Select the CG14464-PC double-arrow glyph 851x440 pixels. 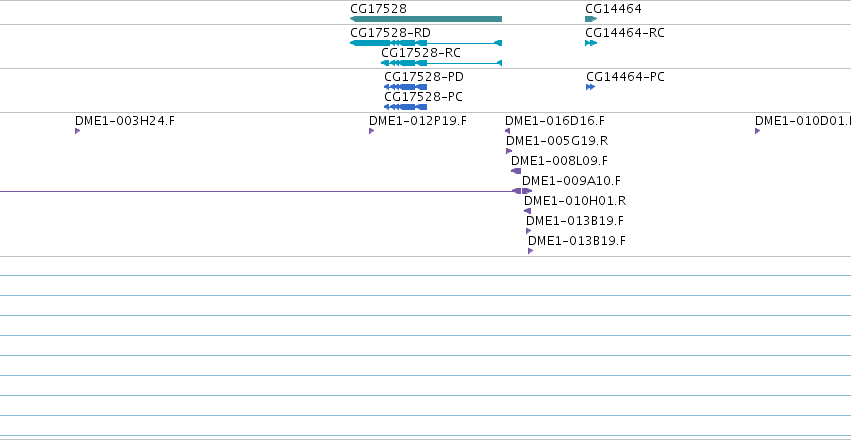pyautogui.click(x=590, y=87)
